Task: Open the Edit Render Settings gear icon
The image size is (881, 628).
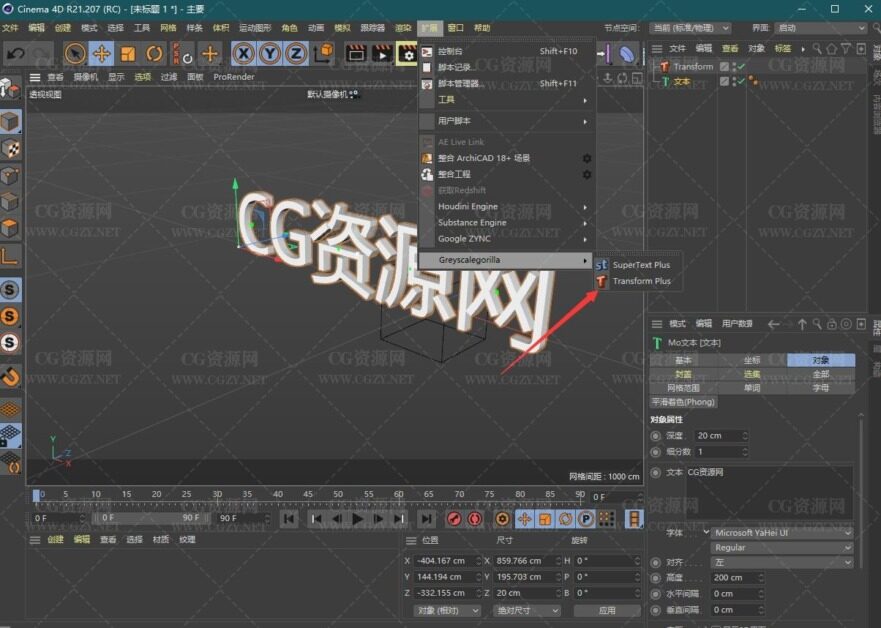Action: point(406,53)
